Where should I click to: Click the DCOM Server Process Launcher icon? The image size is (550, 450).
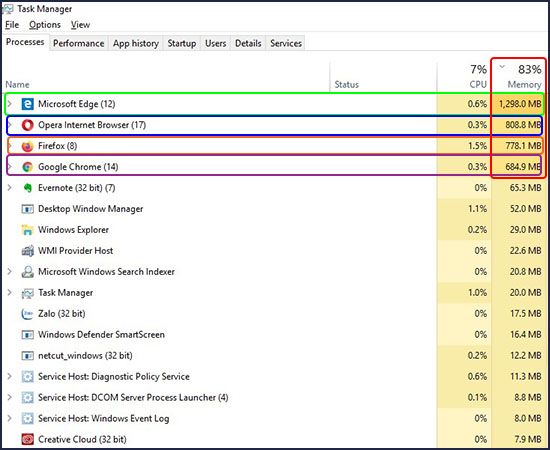click(27, 397)
